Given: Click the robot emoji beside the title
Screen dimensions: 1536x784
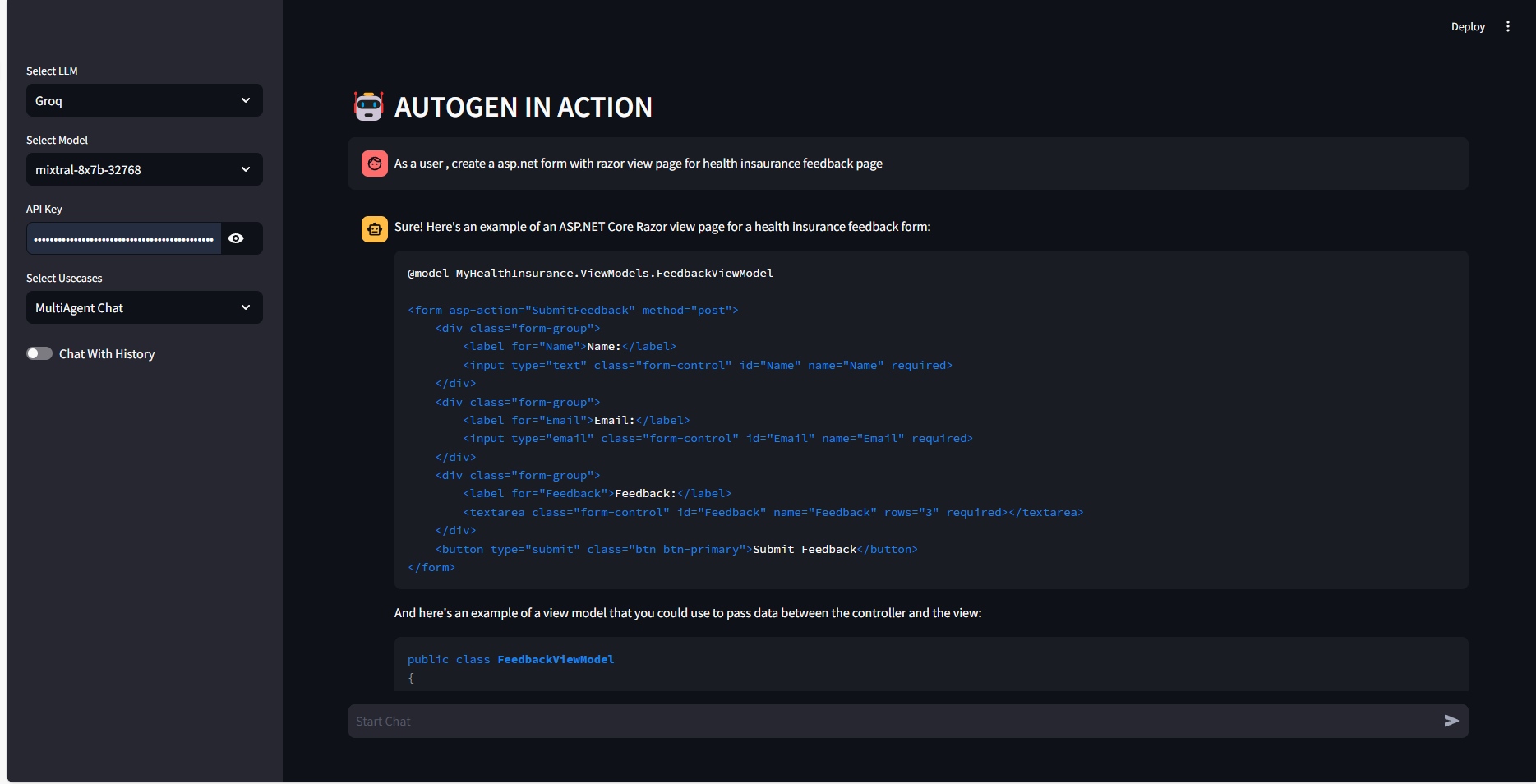Looking at the screenshot, I should [x=368, y=107].
